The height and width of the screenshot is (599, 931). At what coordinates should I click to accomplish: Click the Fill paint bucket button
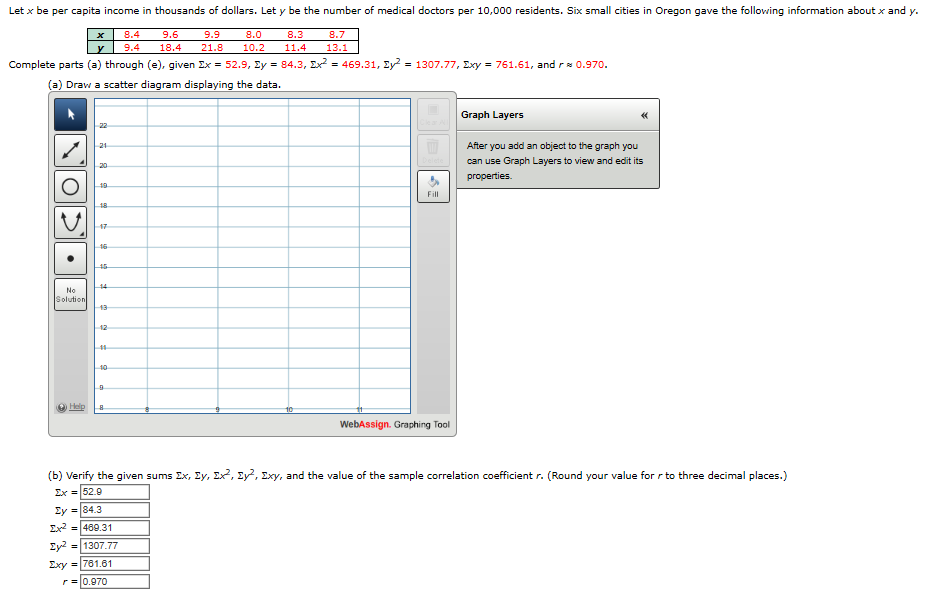pyautogui.click(x=433, y=186)
